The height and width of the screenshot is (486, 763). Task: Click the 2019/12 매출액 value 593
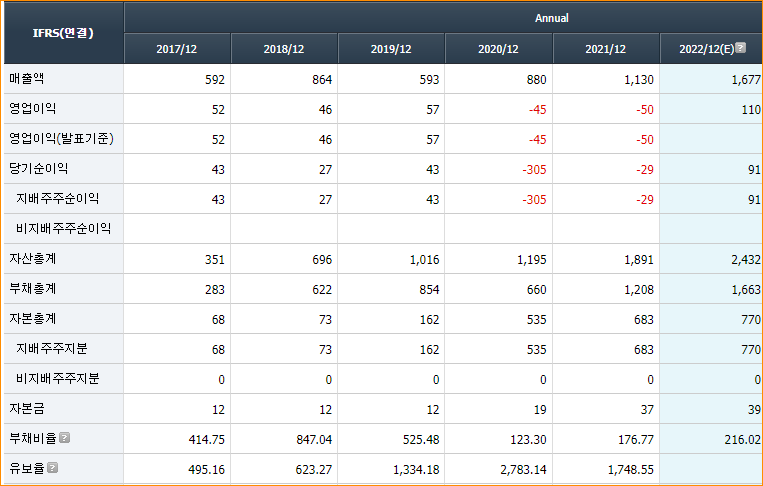(x=429, y=80)
